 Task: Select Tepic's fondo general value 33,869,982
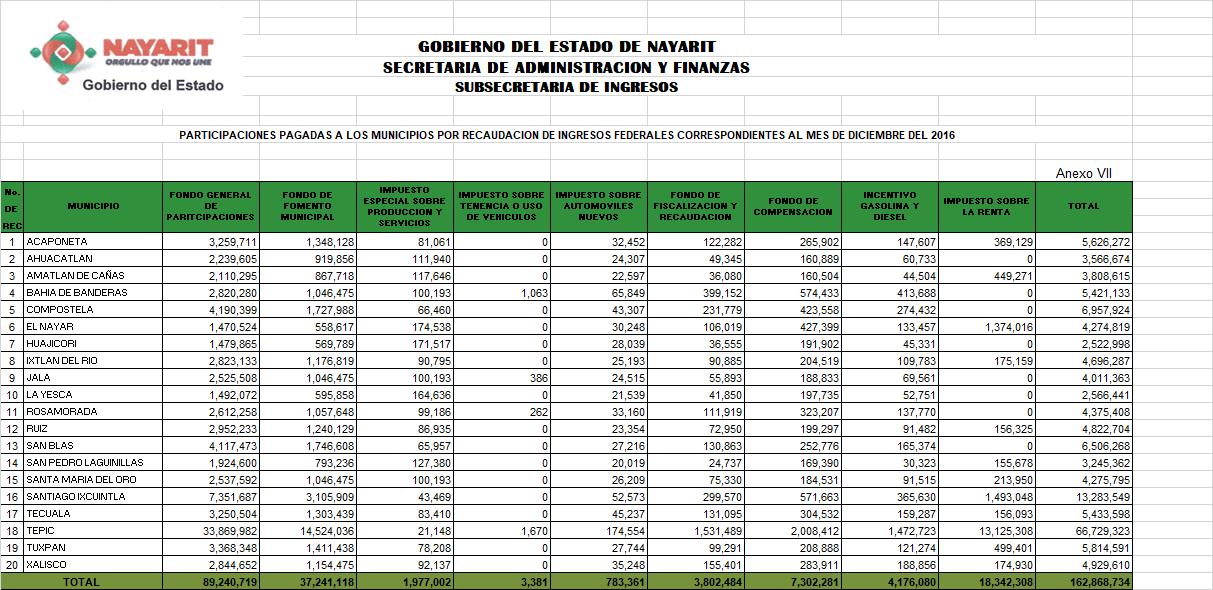[230, 531]
